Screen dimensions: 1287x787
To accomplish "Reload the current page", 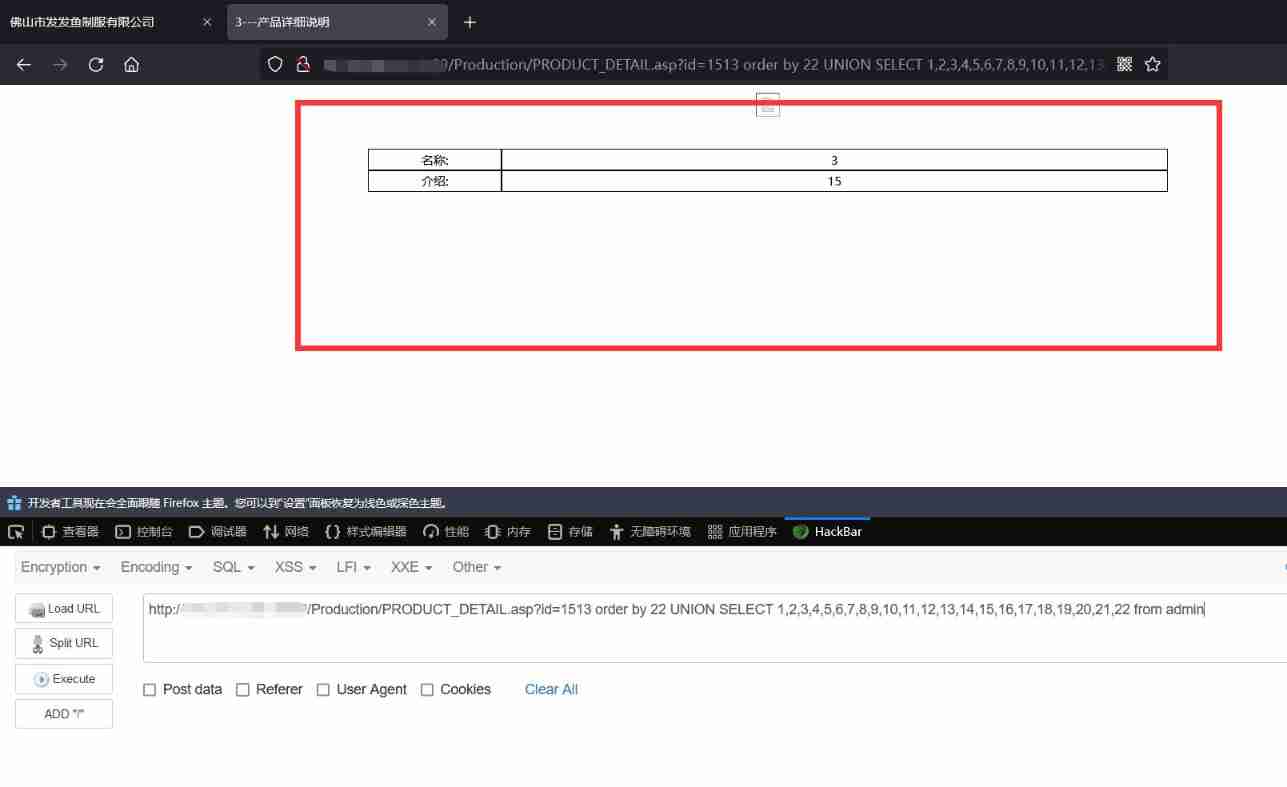I will point(96,64).
